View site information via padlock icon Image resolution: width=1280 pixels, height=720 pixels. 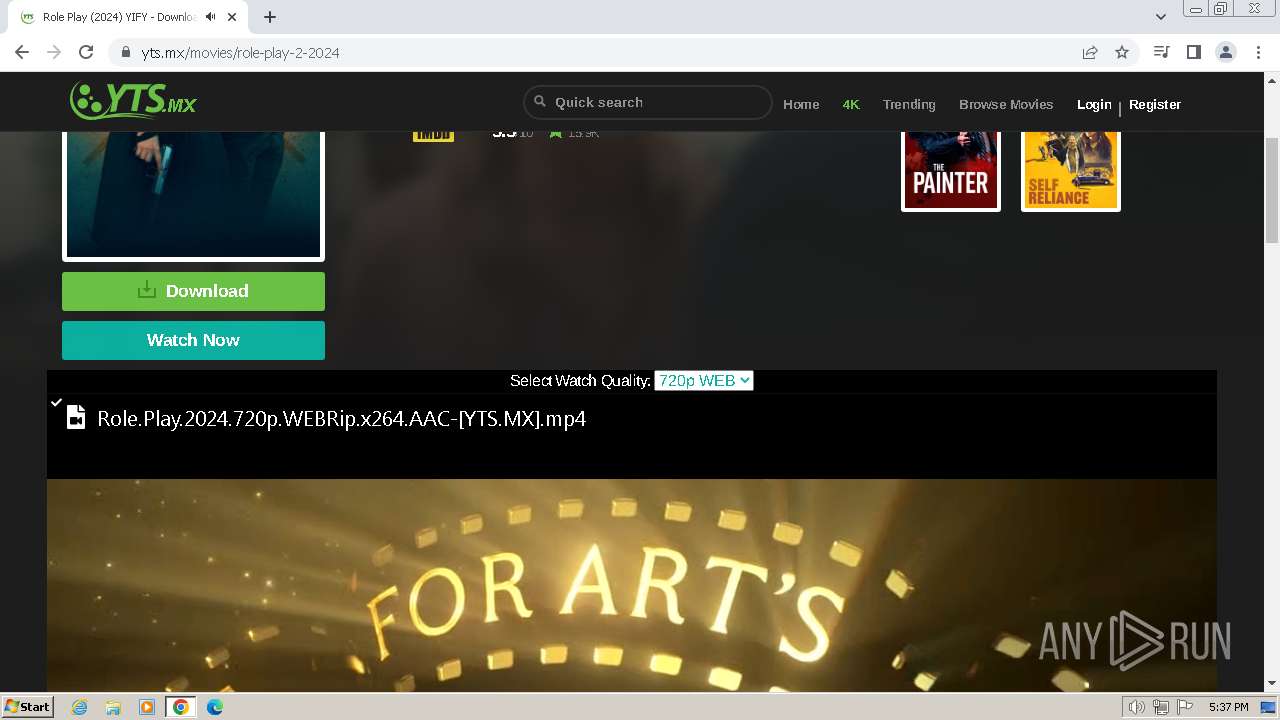[x=126, y=53]
